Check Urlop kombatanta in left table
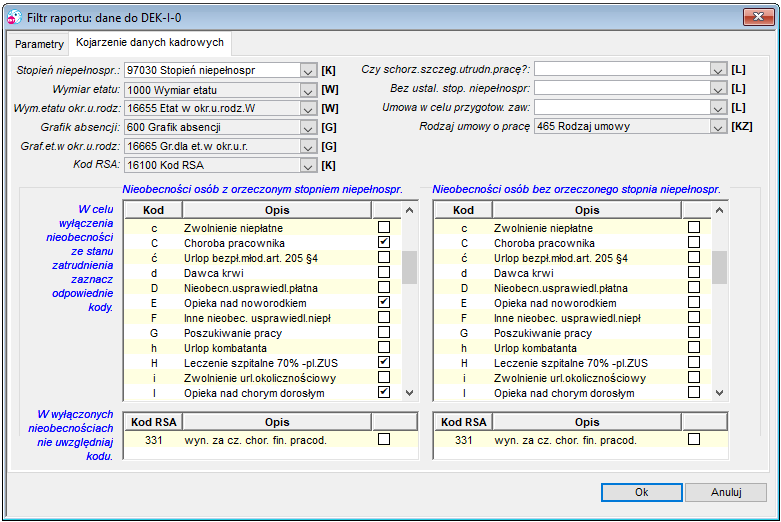Viewport: 781px width, 522px height. pos(384,348)
